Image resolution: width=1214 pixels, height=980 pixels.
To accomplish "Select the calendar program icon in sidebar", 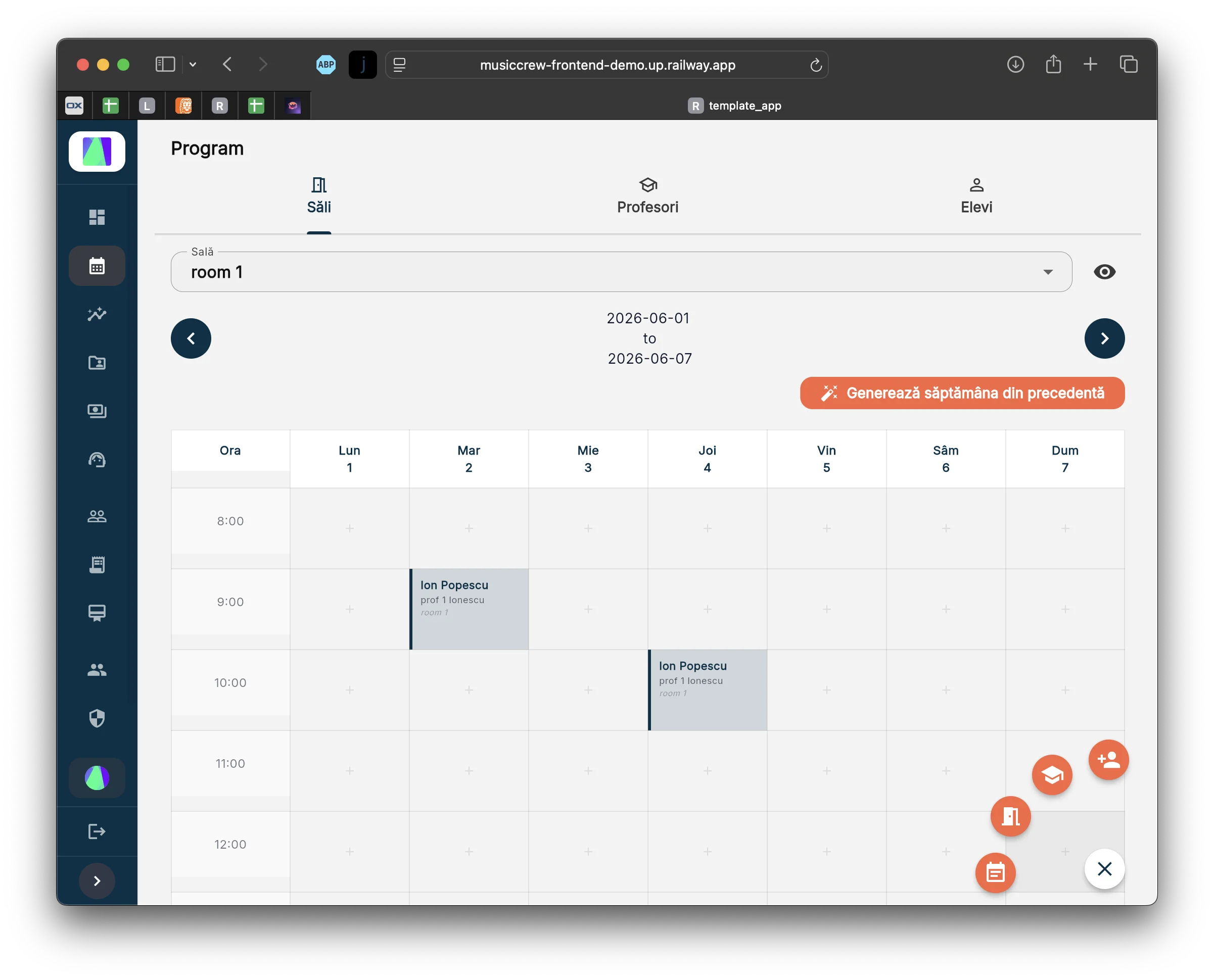I will click(x=97, y=265).
